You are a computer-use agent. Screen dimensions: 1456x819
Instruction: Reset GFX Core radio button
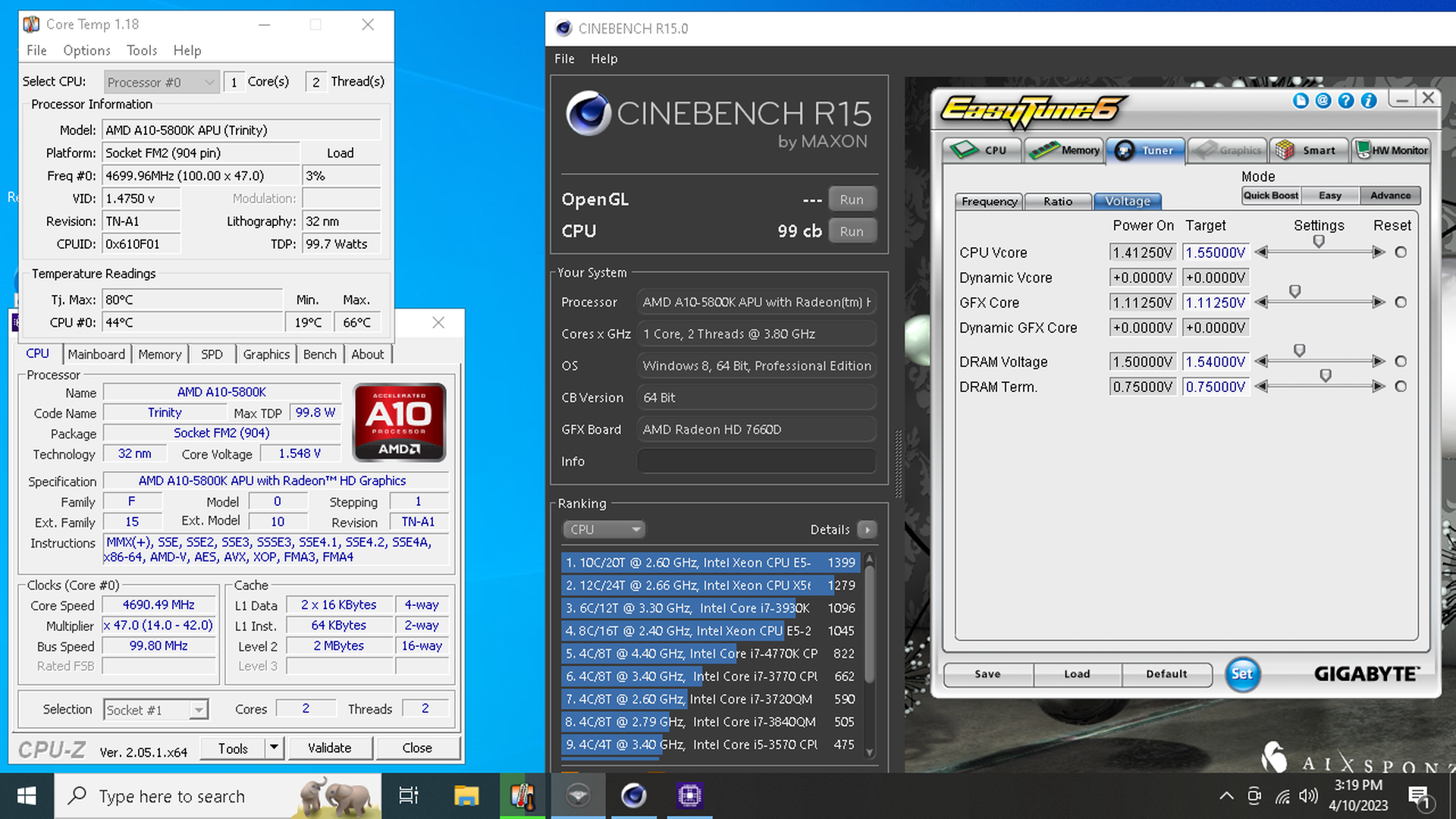[x=1401, y=303]
